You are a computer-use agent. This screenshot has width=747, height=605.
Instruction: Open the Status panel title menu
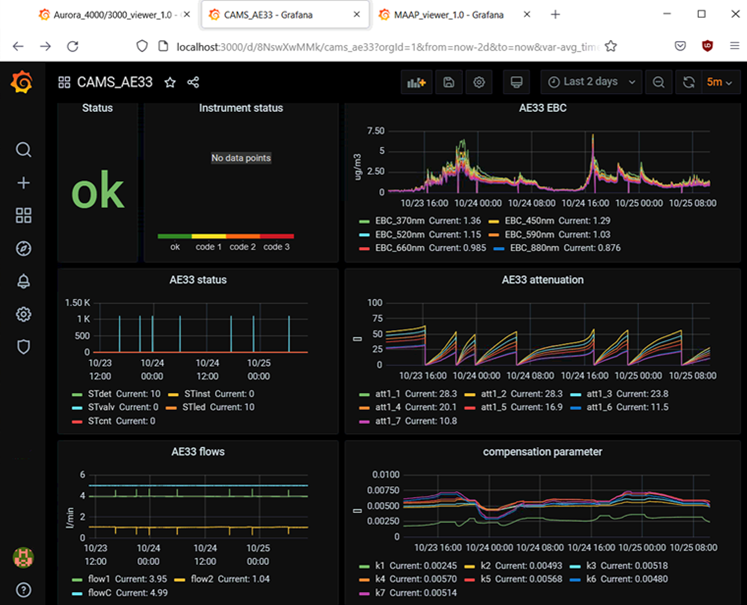(x=97, y=108)
